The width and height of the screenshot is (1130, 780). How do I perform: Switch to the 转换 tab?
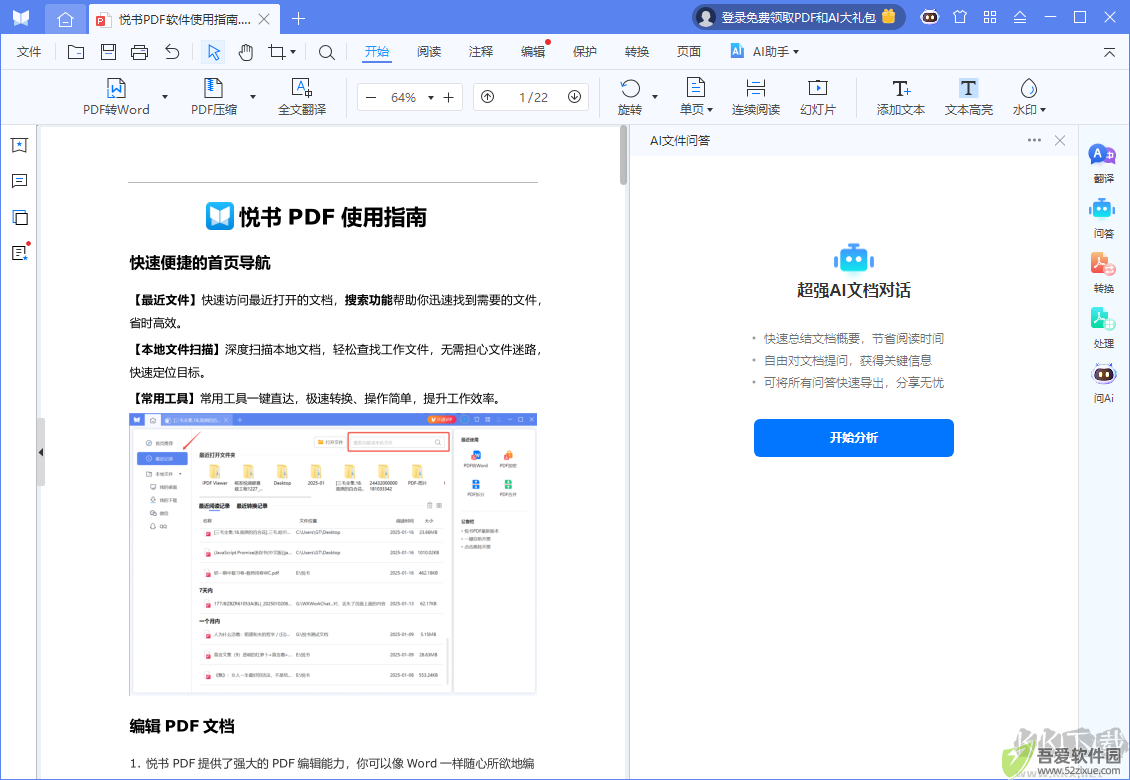636,52
